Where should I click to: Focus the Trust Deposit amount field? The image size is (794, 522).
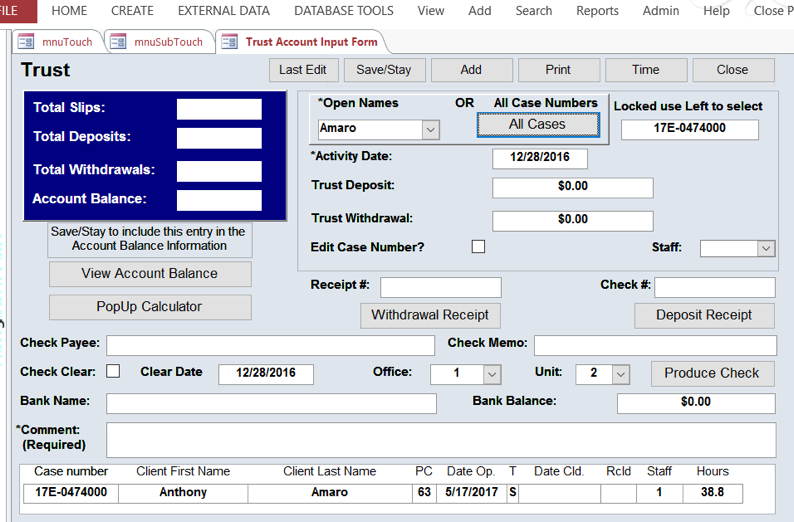(x=572, y=187)
